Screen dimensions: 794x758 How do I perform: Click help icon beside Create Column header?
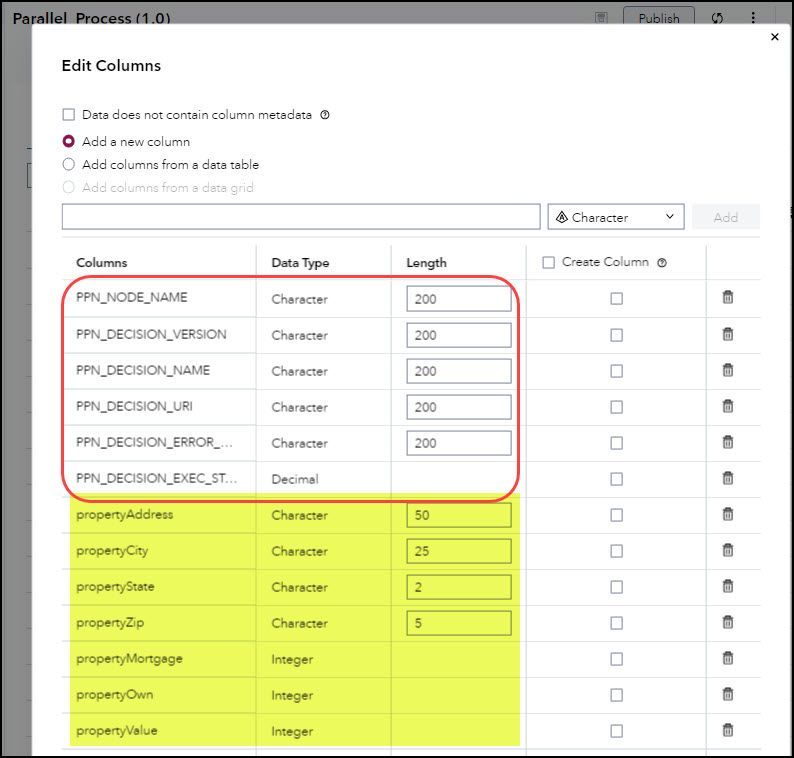(x=662, y=263)
